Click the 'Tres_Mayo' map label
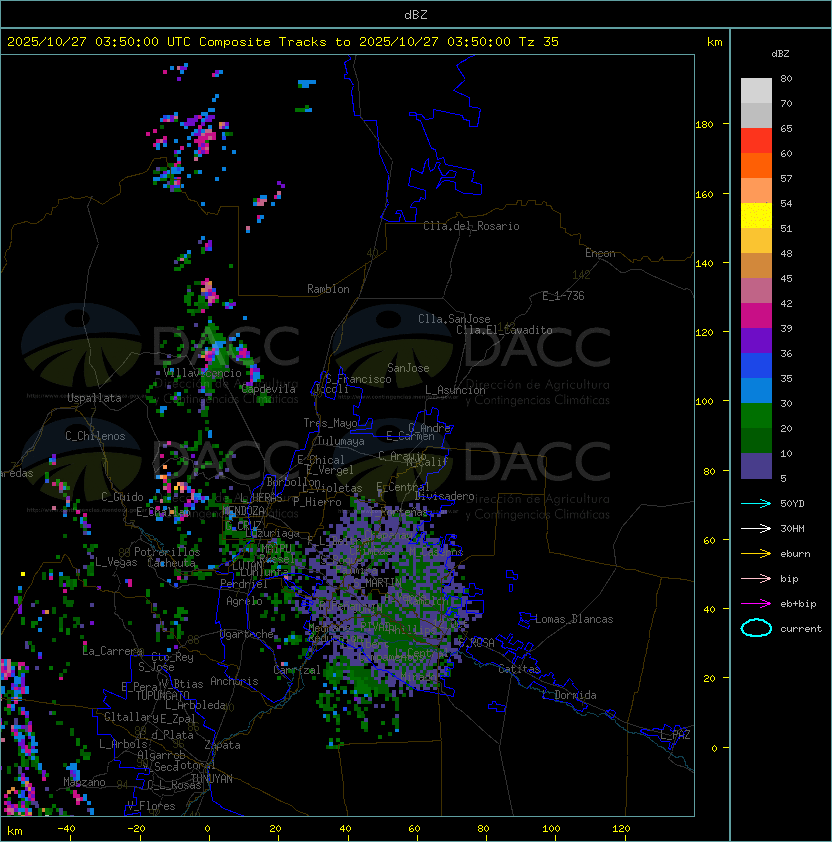 click(330, 423)
